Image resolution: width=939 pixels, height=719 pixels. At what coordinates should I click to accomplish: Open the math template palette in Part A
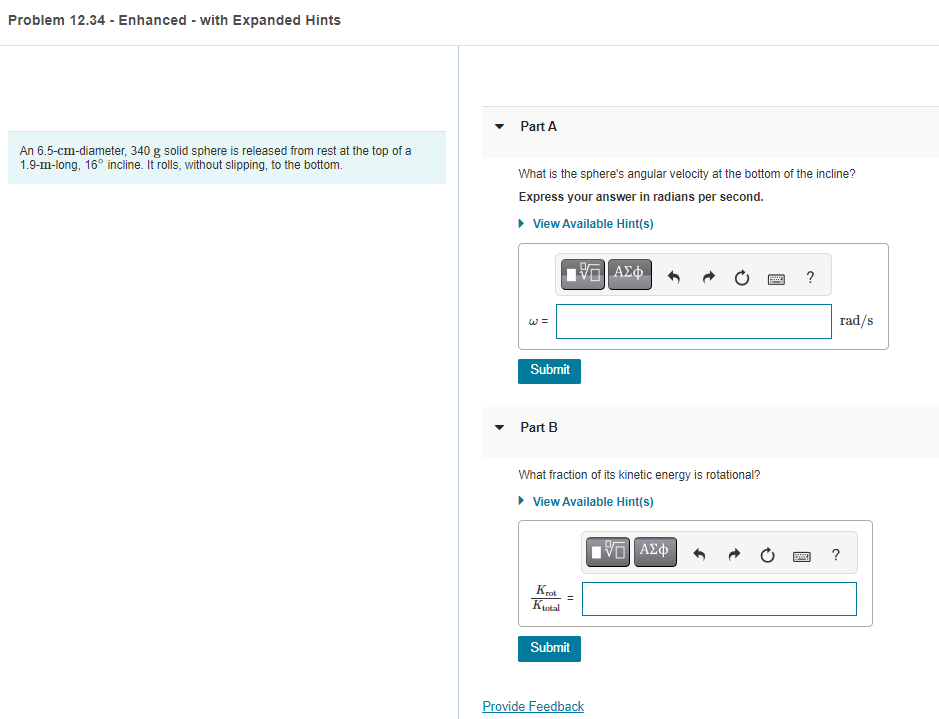(582, 273)
